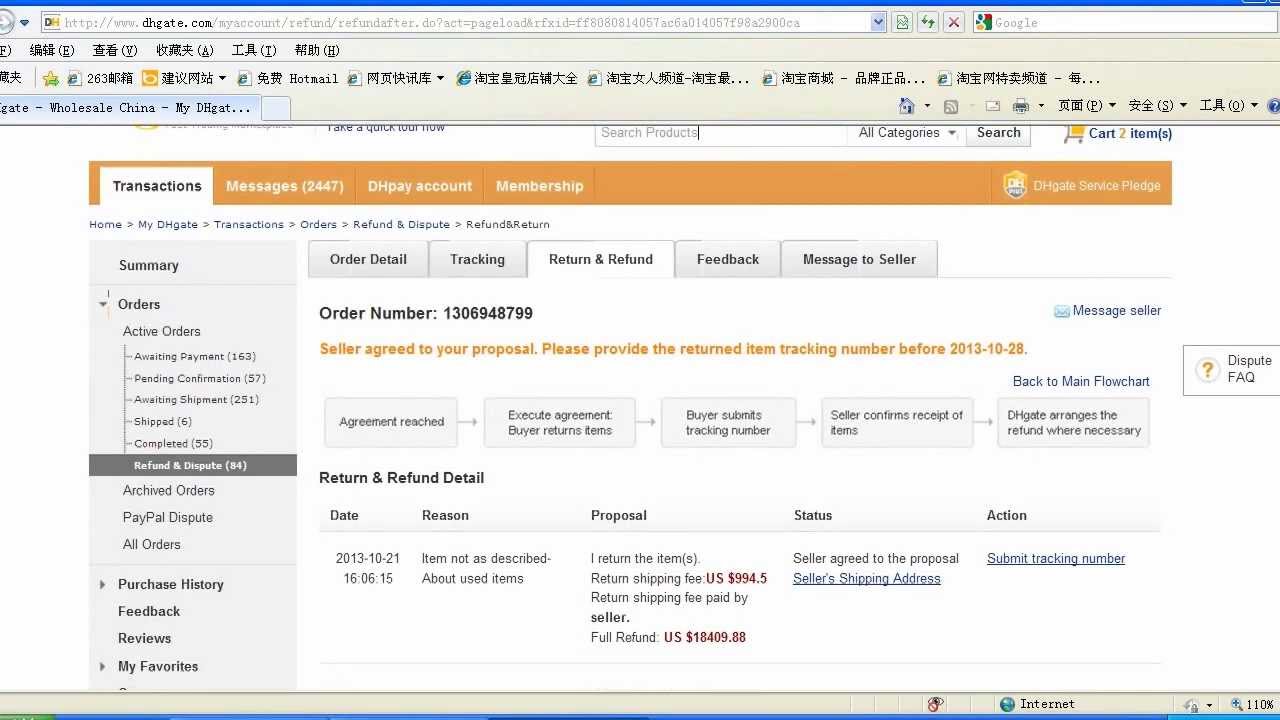Click the Submit tracking number link

pos(1056,559)
